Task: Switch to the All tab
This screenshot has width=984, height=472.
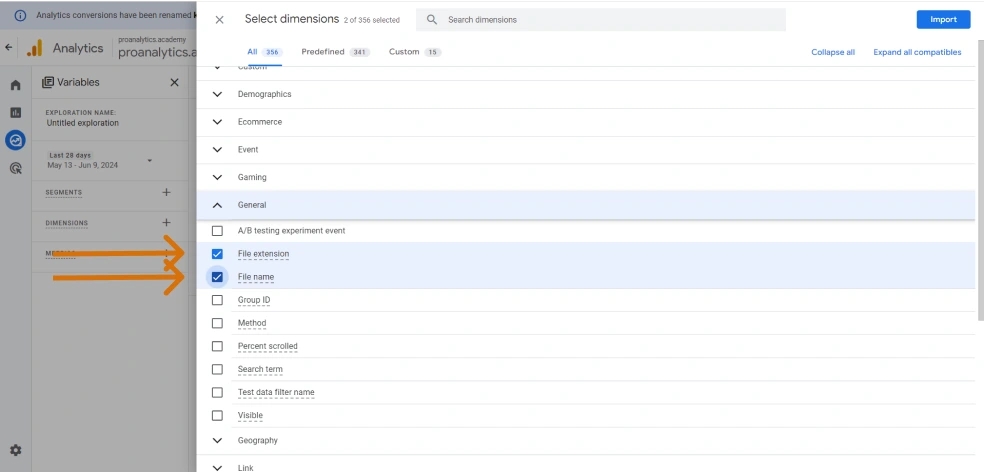Action: pos(264,52)
